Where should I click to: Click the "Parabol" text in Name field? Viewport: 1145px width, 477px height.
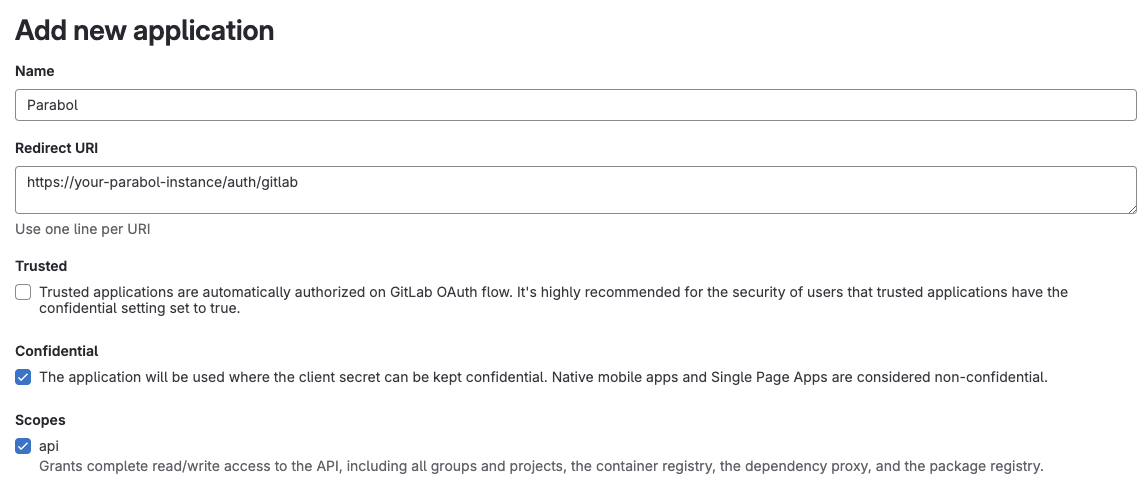(52, 105)
